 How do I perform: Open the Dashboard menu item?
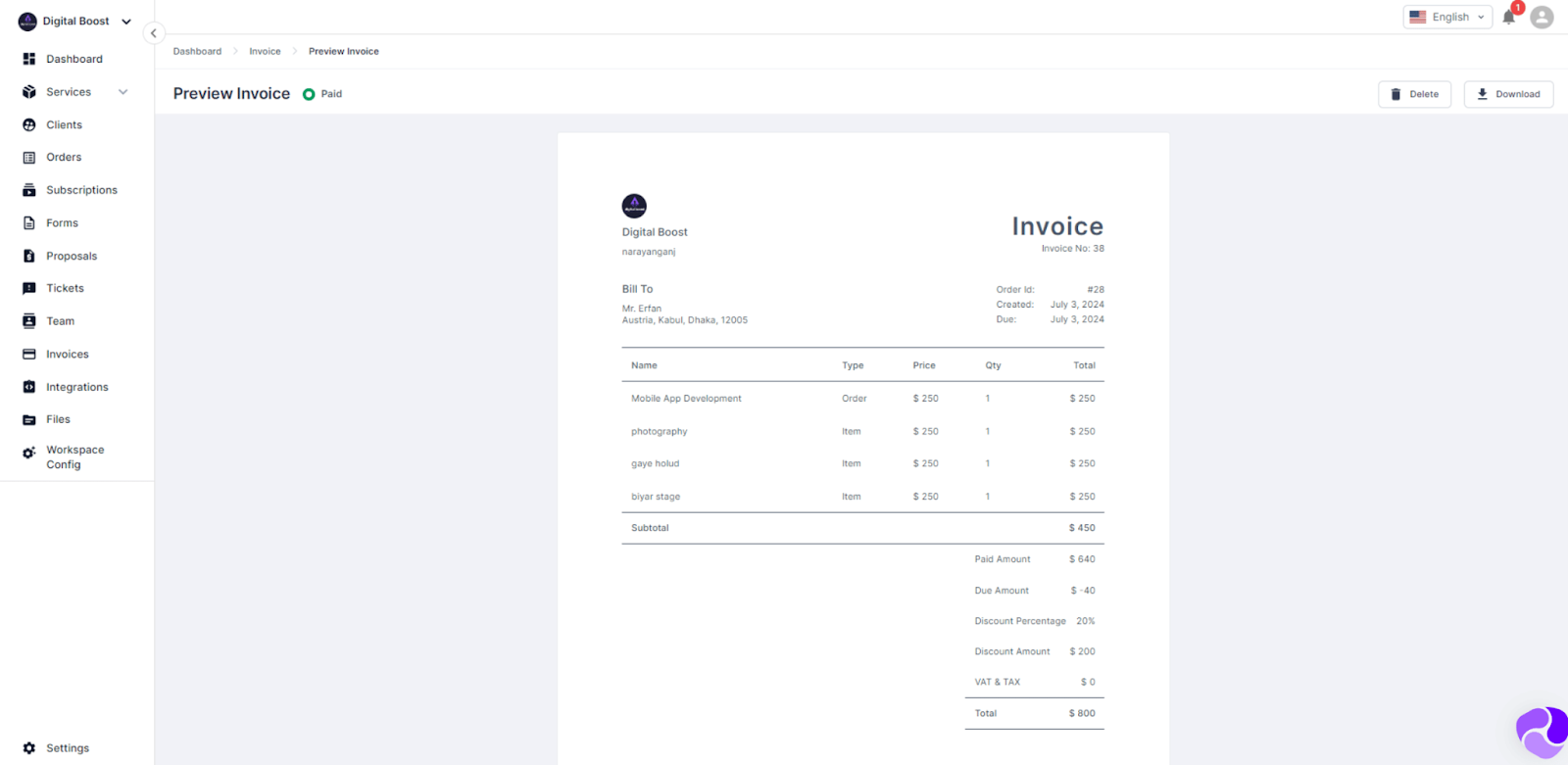coord(76,59)
